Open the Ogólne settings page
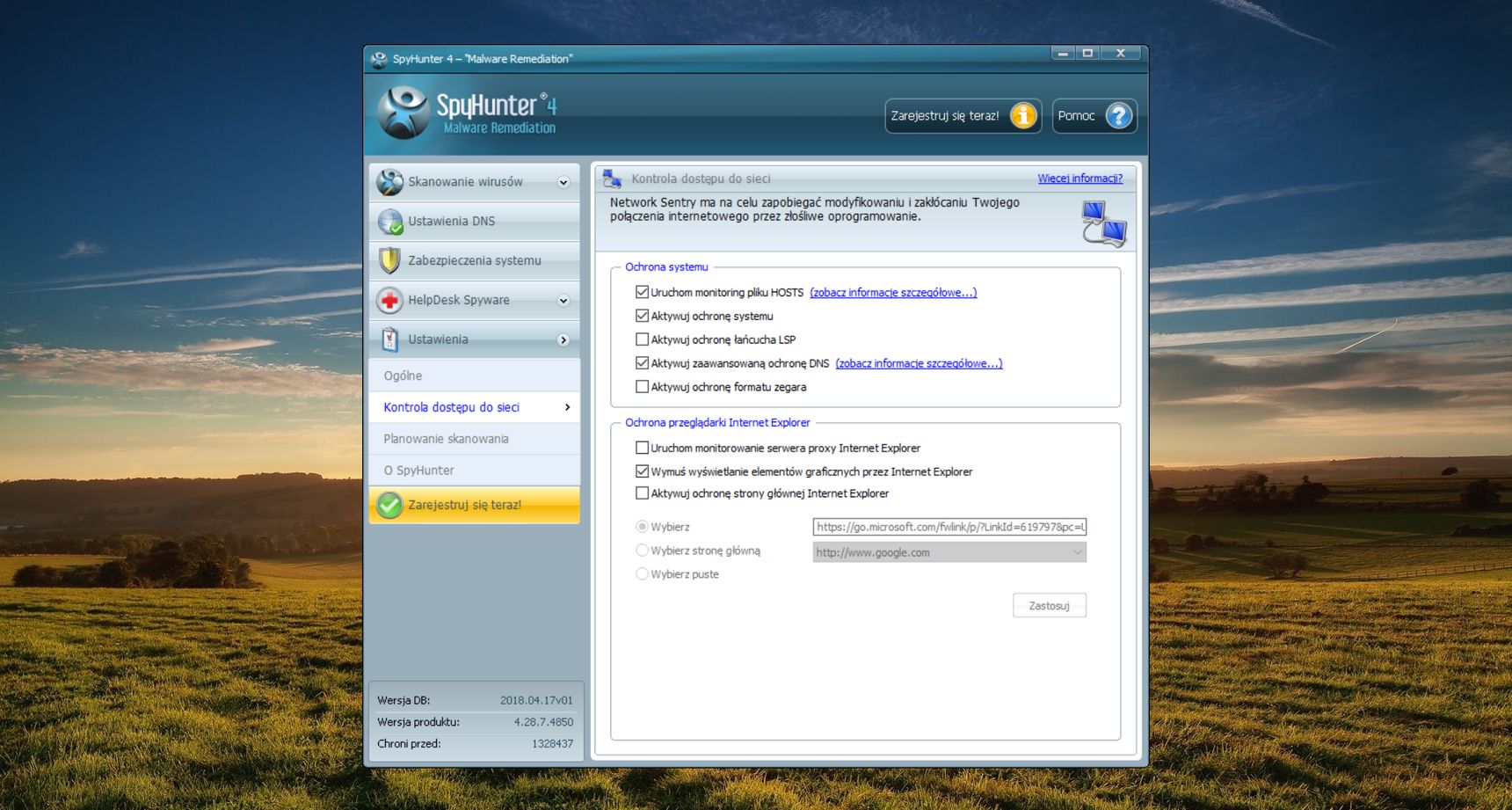The width and height of the screenshot is (1512, 810). point(475,376)
